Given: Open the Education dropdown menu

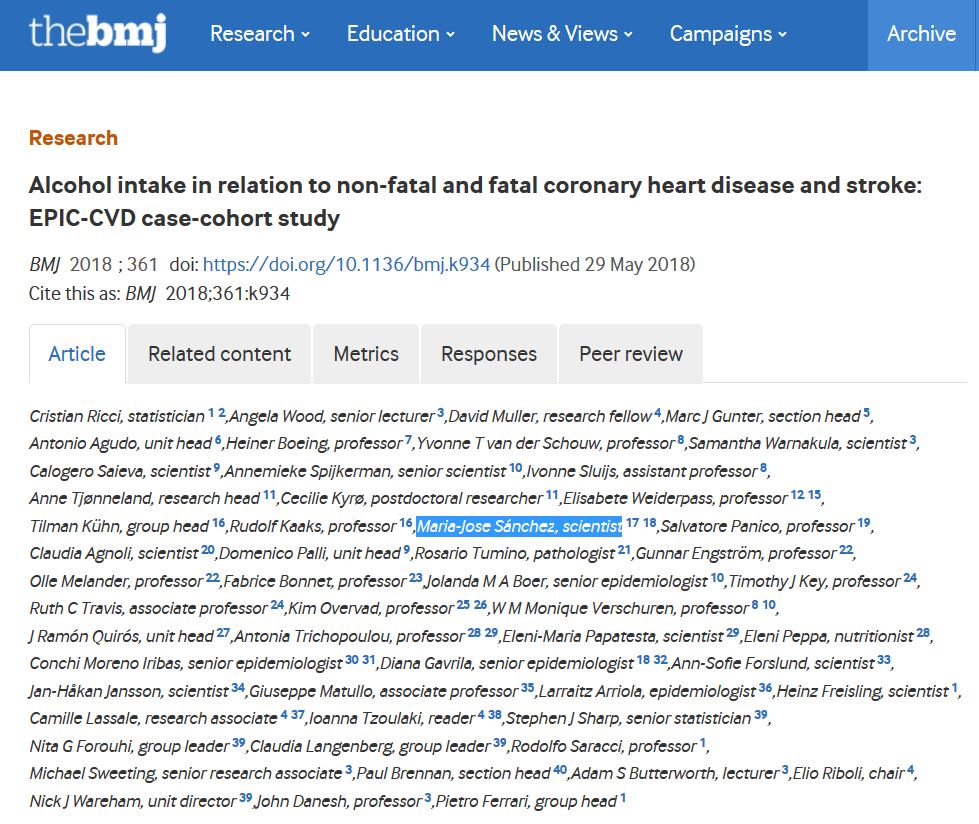Looking at the screenshot, I should pos(400,34).
